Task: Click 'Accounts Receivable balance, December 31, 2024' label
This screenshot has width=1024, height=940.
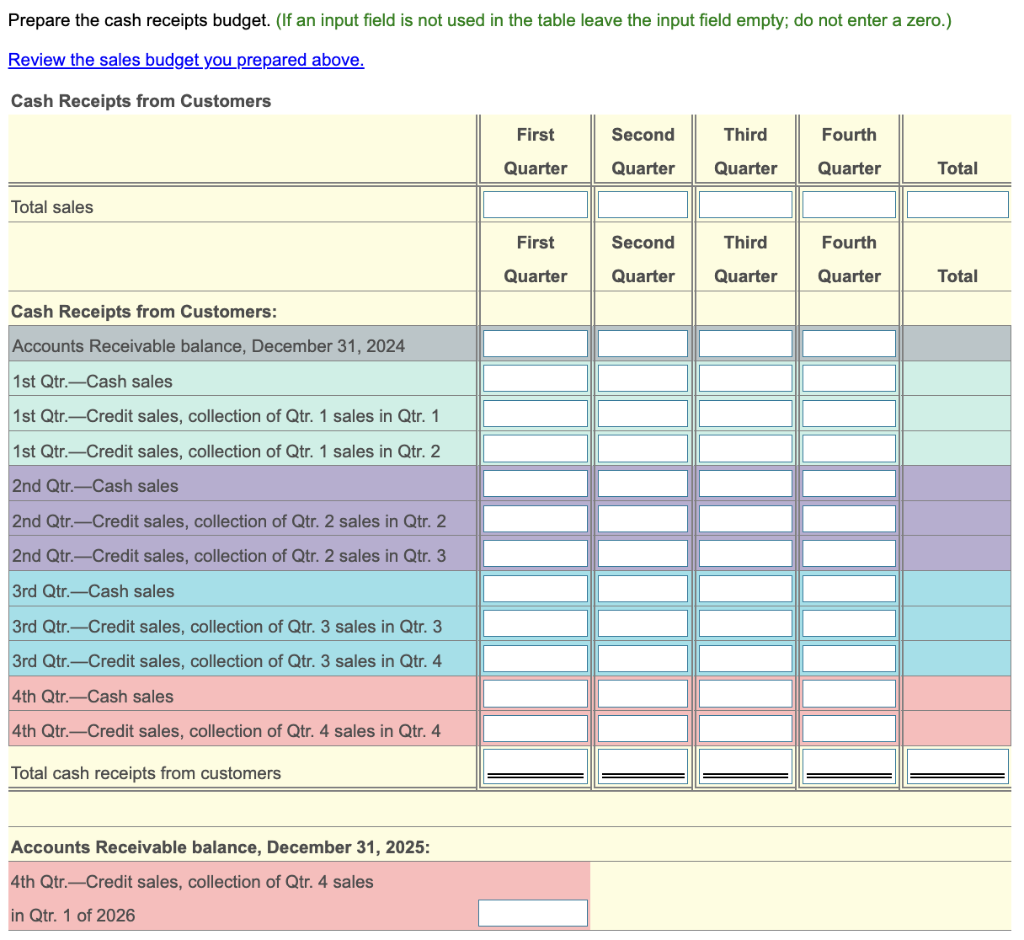Action: tap(208, 346)
